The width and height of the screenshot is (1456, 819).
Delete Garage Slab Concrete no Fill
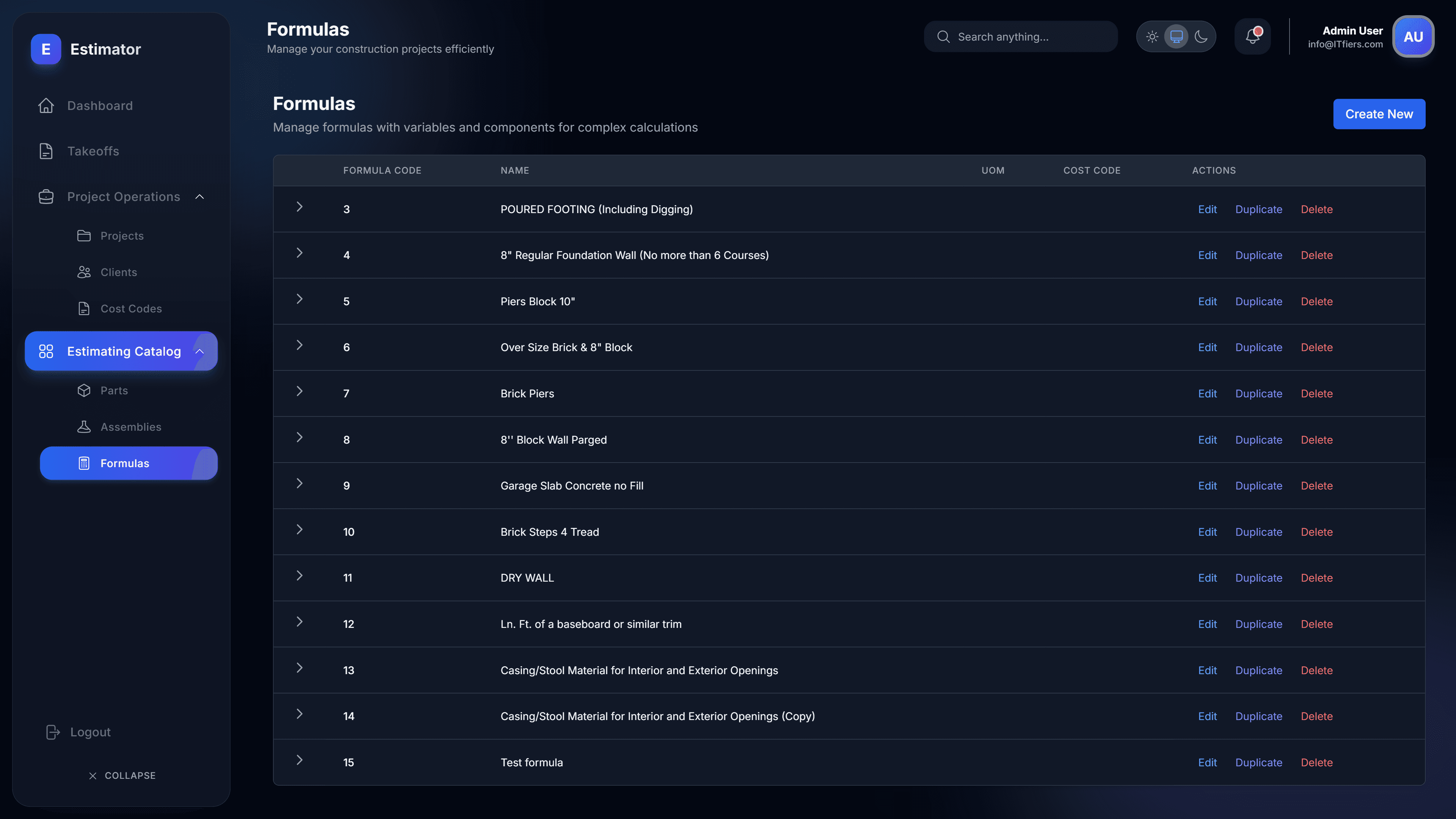pyautogui.click(x=1316, y=485)
